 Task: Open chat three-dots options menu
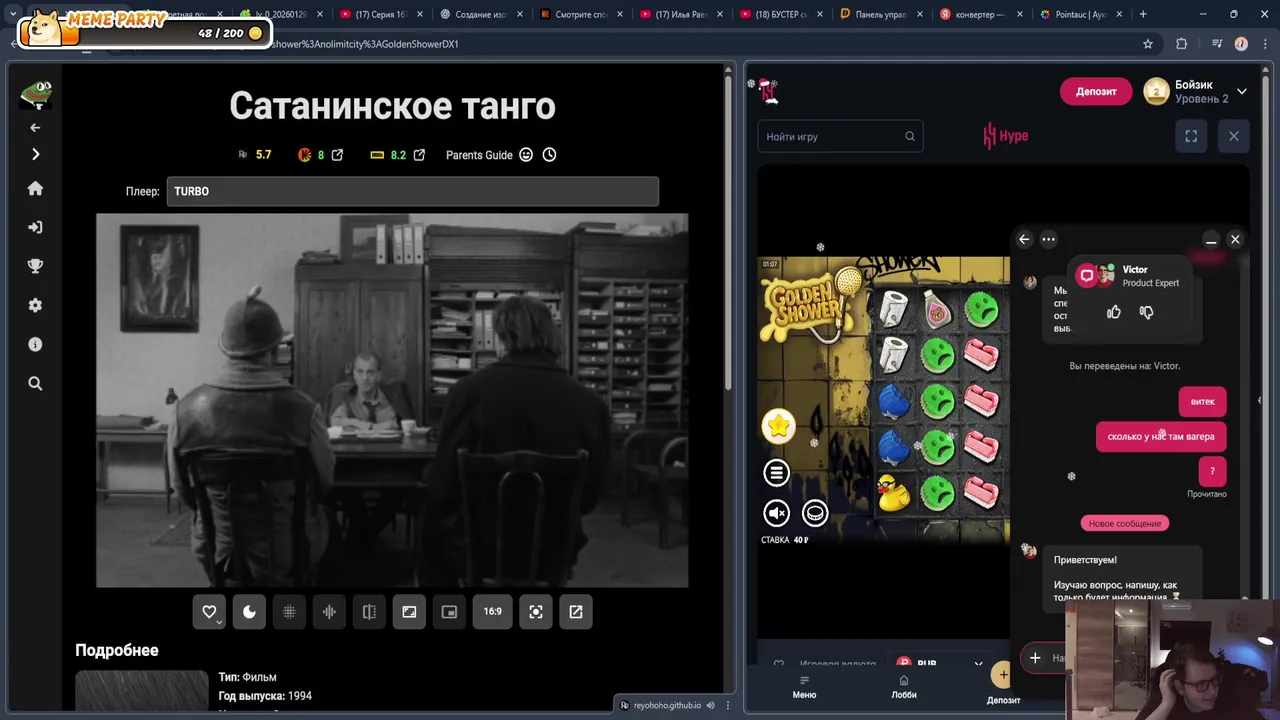[1048, 239]
